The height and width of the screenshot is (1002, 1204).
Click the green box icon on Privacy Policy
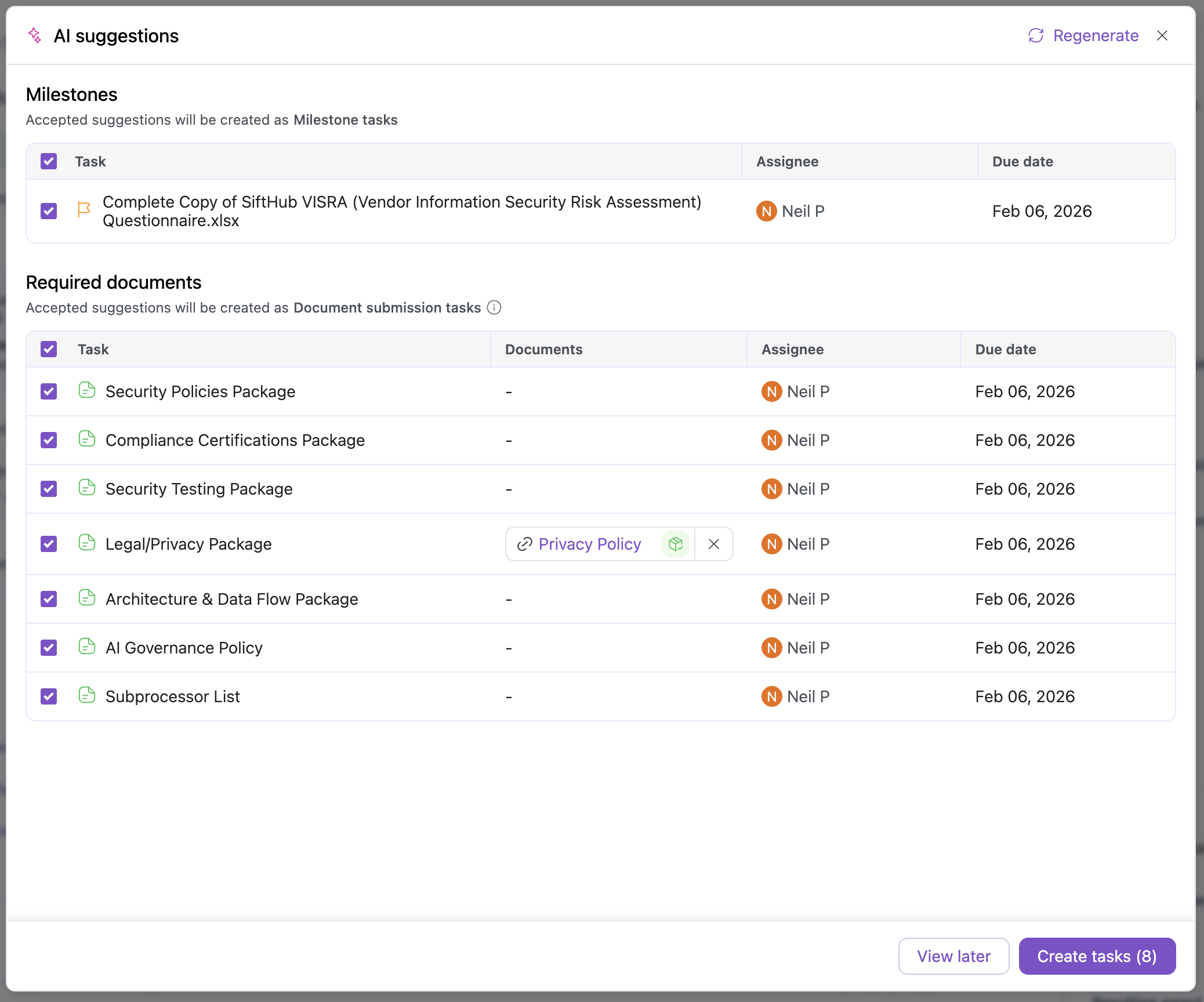pos(676,544)
